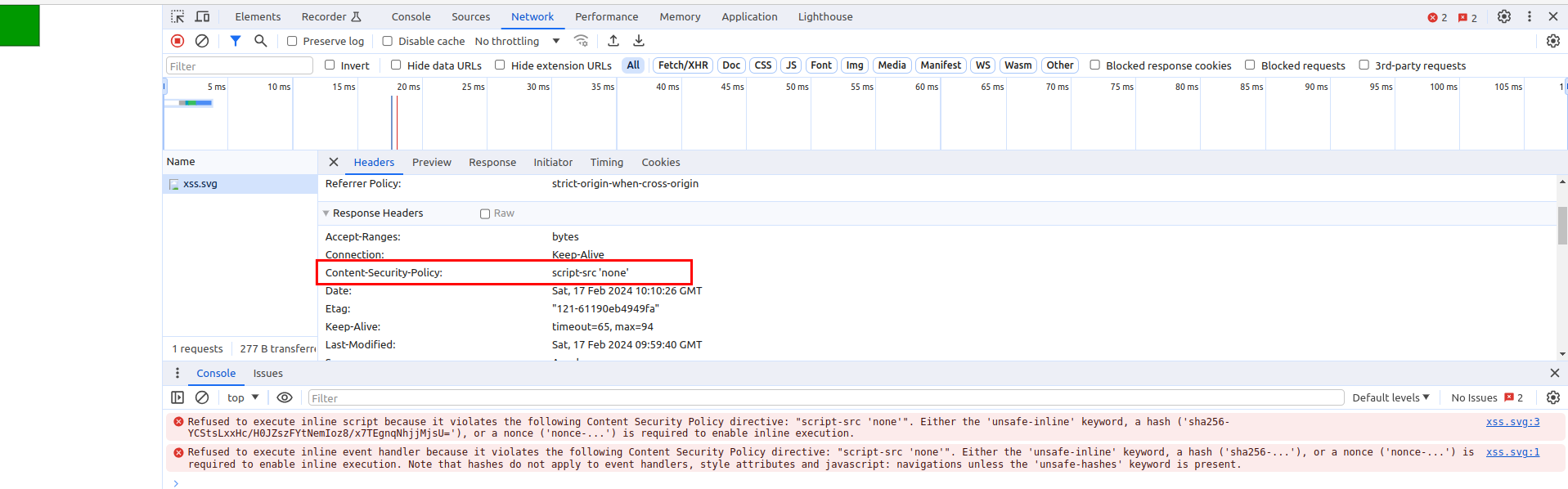Open the main DevTools settings gear
1568x489 pixels.
(1504, 16)
